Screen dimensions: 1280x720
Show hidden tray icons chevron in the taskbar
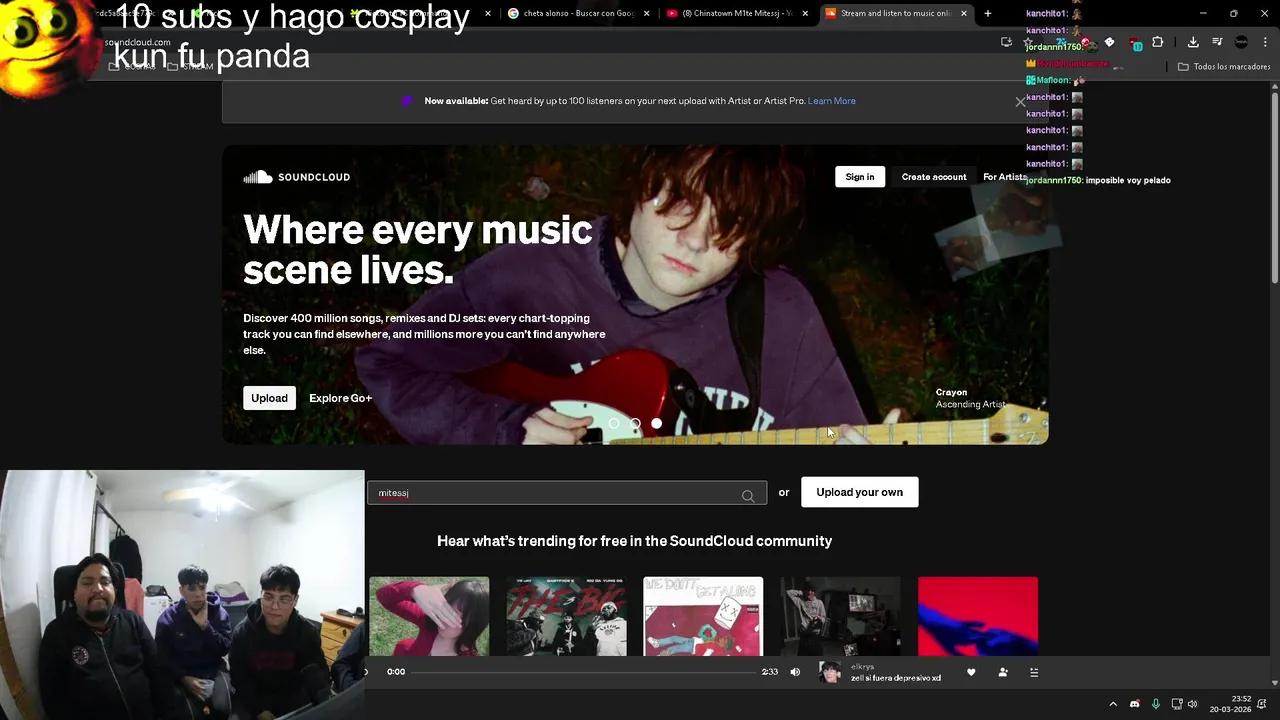(x=1113, y=704)
